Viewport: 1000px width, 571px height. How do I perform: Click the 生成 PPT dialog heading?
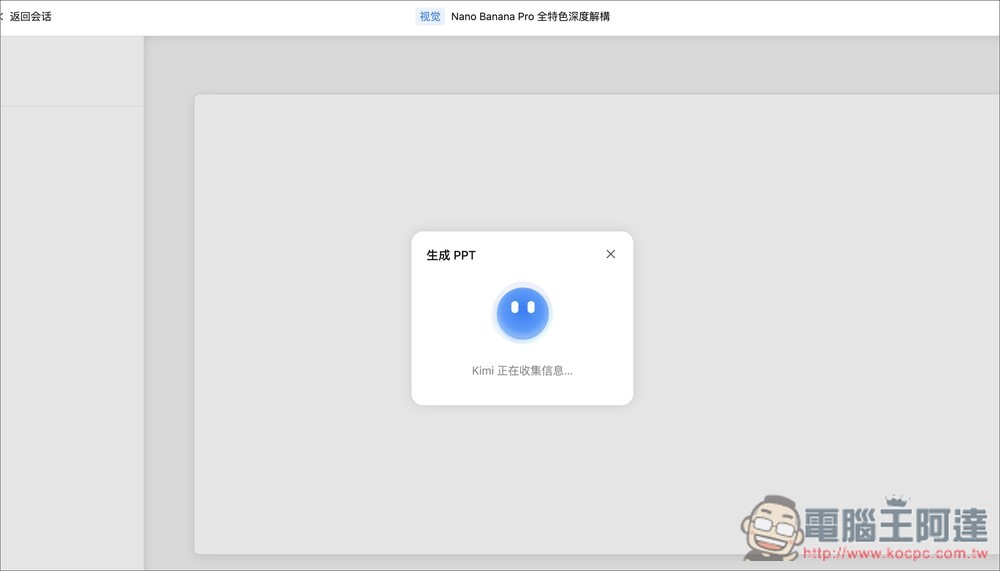tap(451, 255)
